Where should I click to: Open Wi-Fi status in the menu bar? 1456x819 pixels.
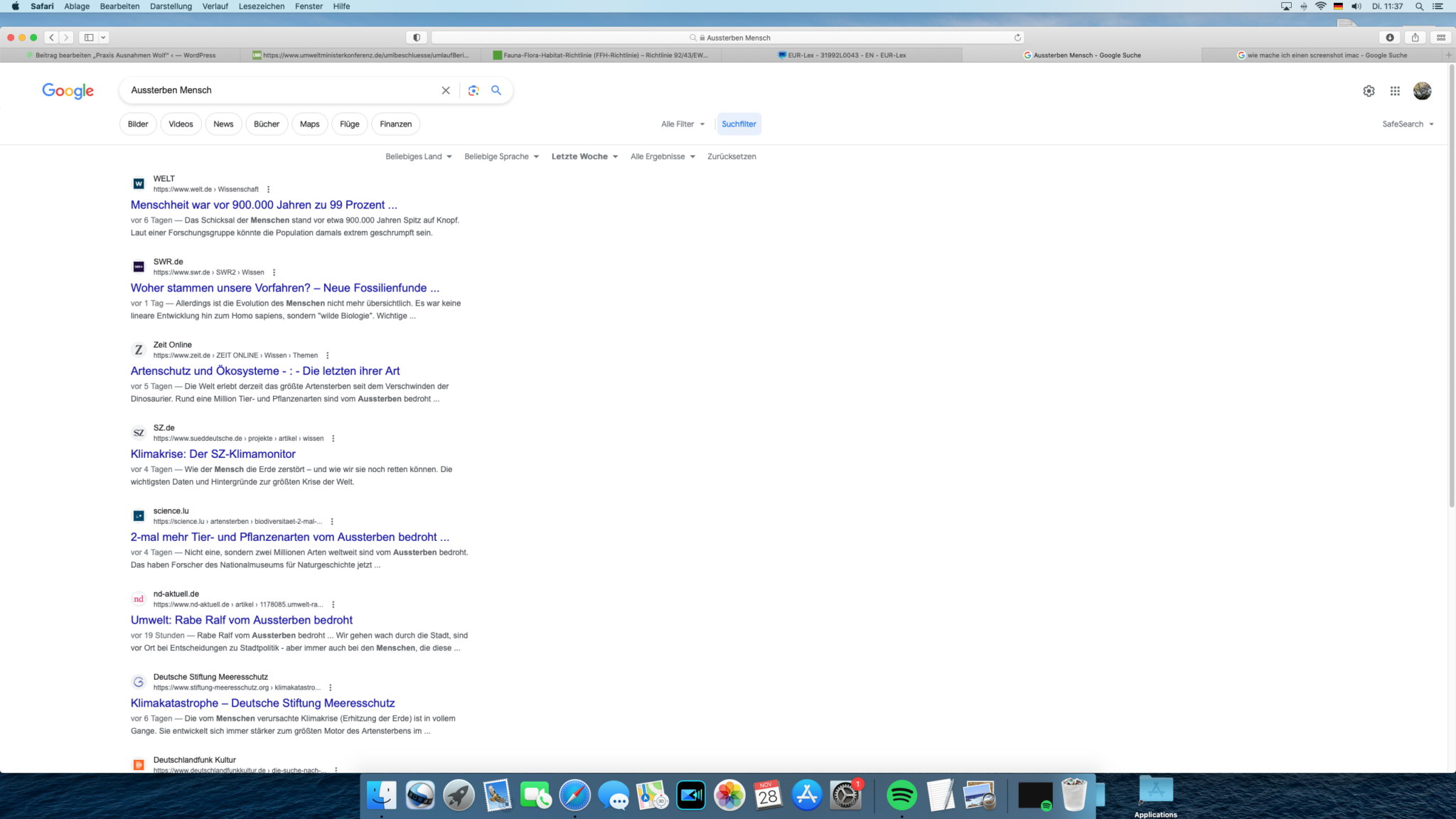point(1320,6)
